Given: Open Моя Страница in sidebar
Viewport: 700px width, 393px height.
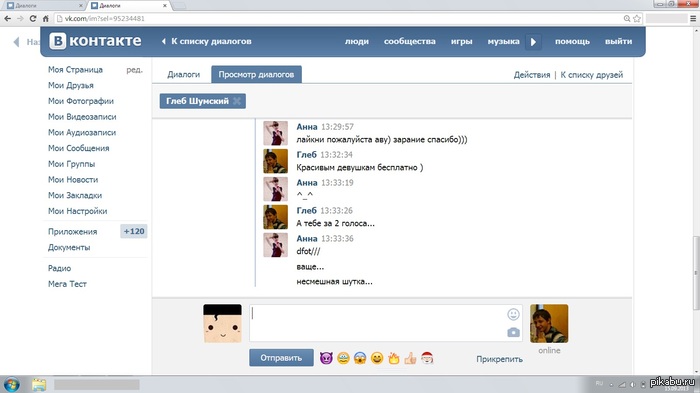Looking at the screenshot, I should click(75, 70).
